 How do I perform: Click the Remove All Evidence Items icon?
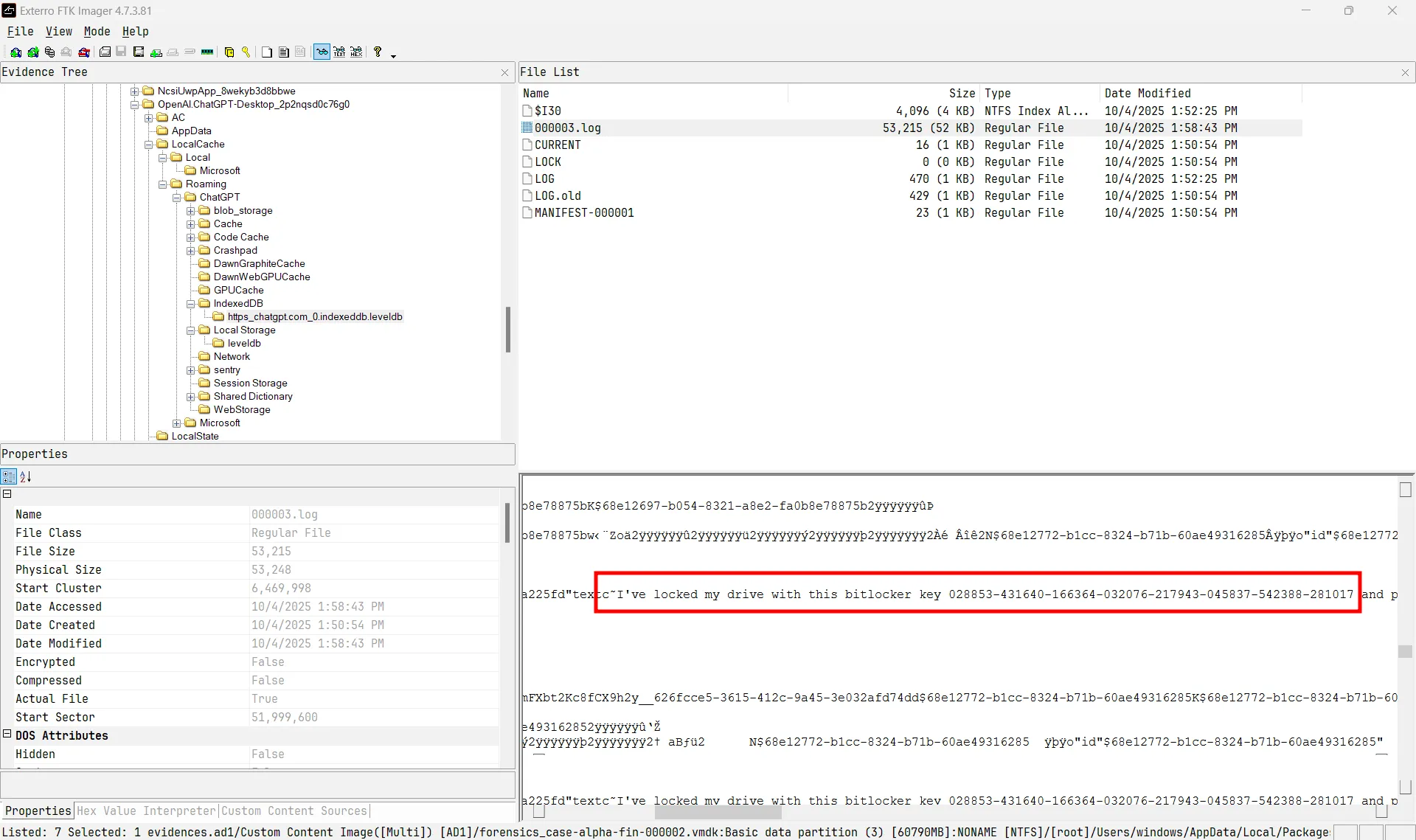pyautogui.click(x=84, y=52)
